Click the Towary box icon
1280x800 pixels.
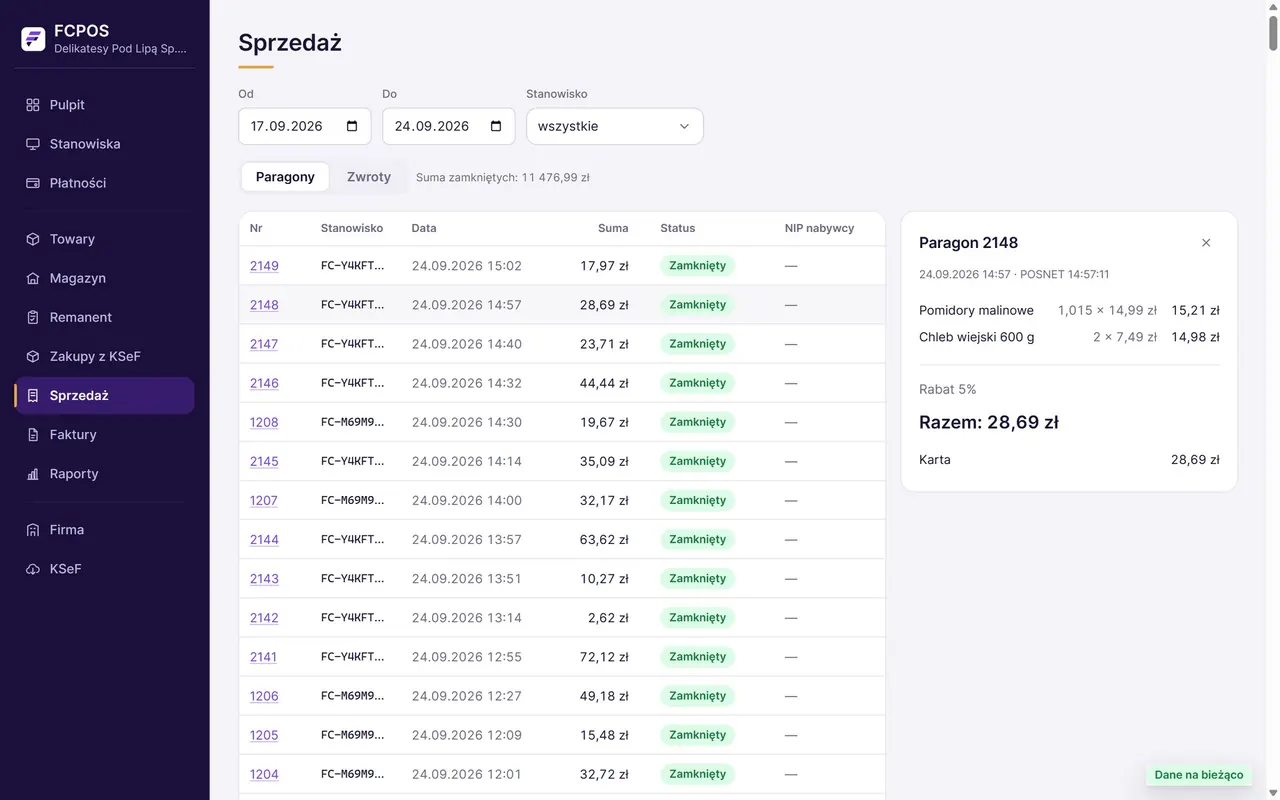33,239
